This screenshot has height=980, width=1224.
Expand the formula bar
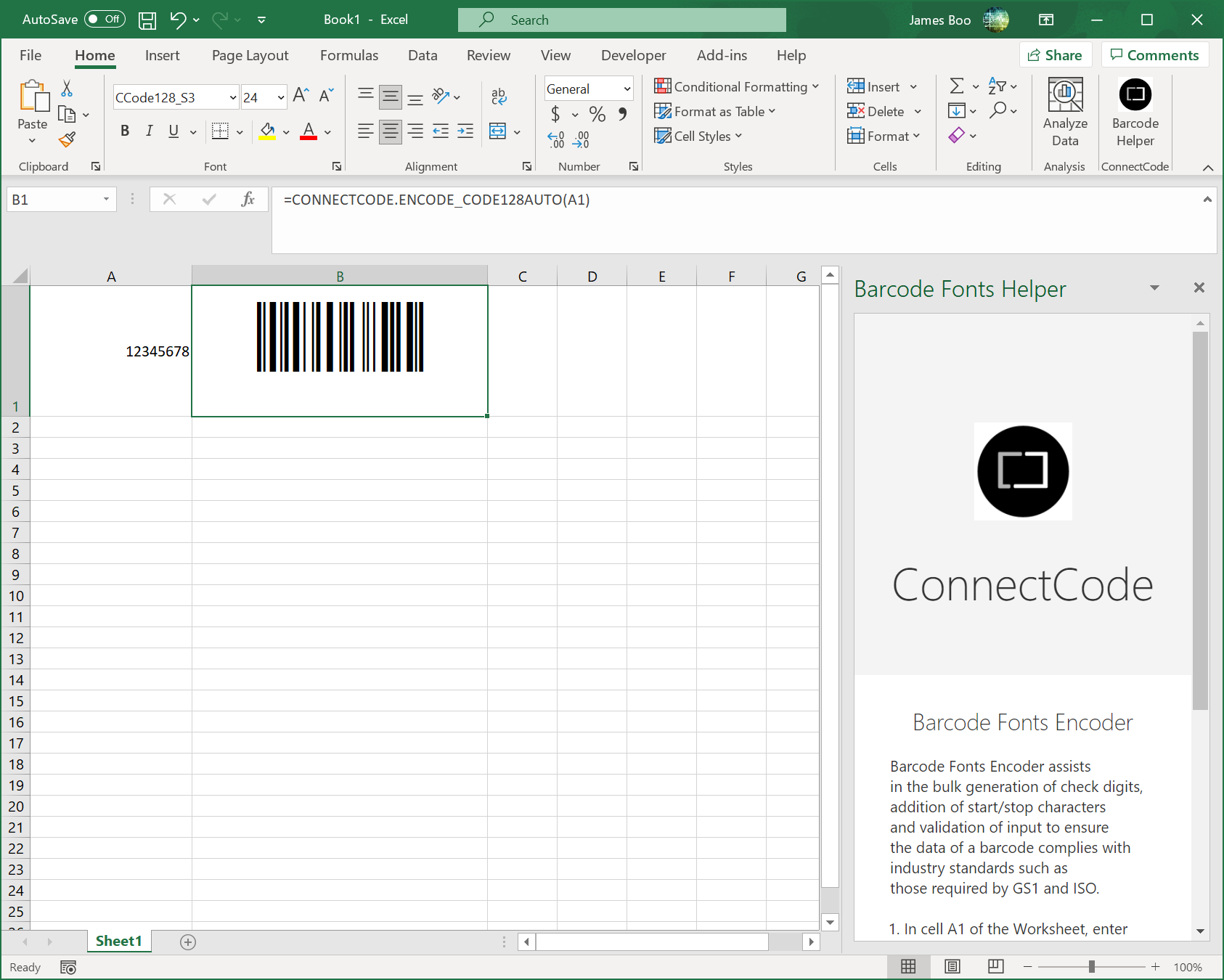[x=1207, y=199]
